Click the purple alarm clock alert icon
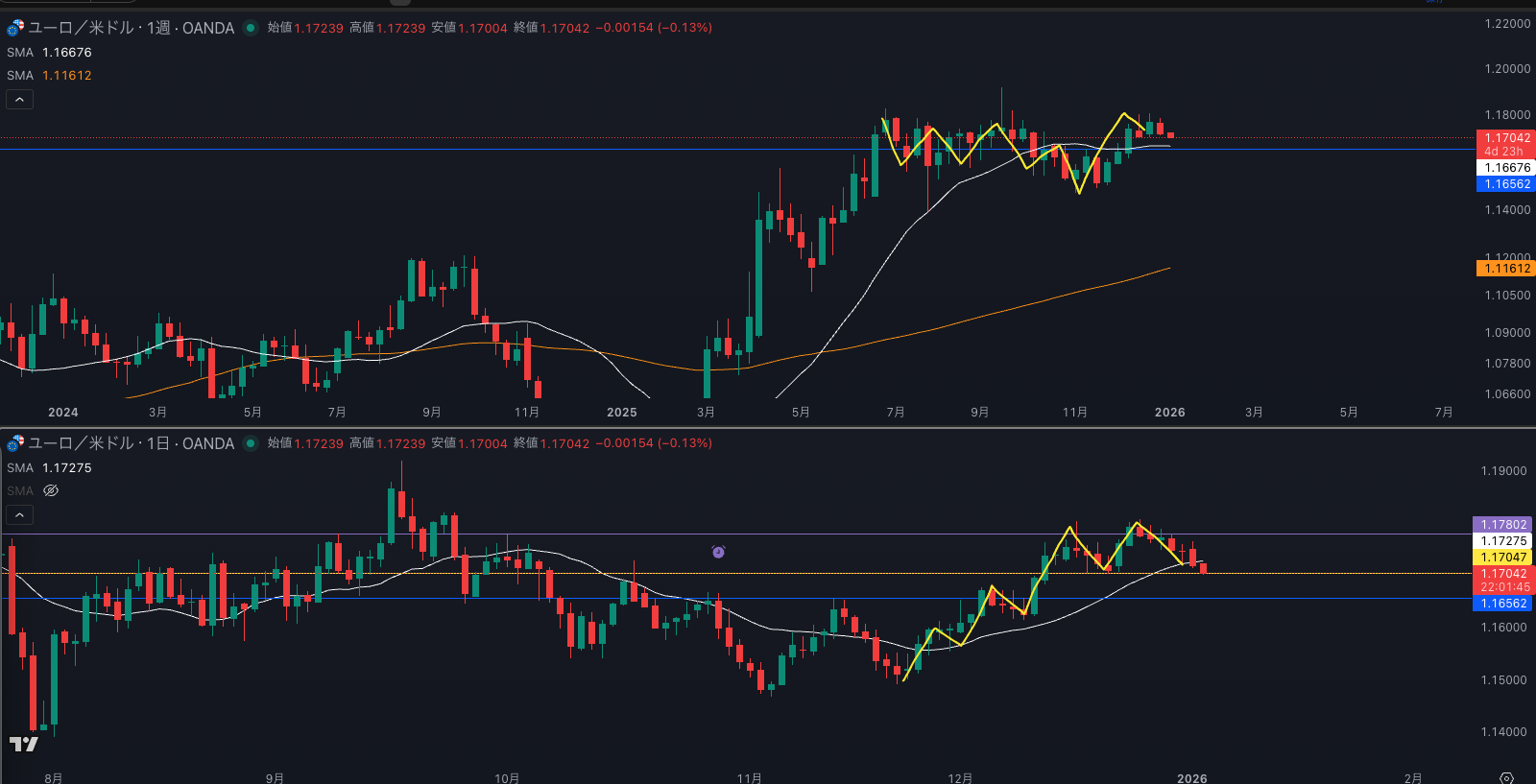This screenshot has width=1536, height=784. point(718,552)
